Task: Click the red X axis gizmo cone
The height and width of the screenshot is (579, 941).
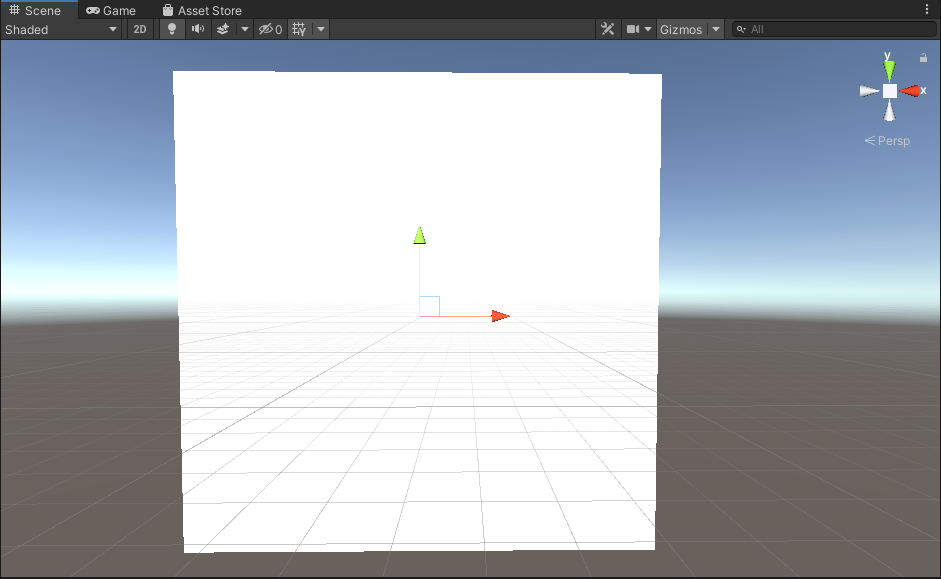Action: (x=910, y=91)
